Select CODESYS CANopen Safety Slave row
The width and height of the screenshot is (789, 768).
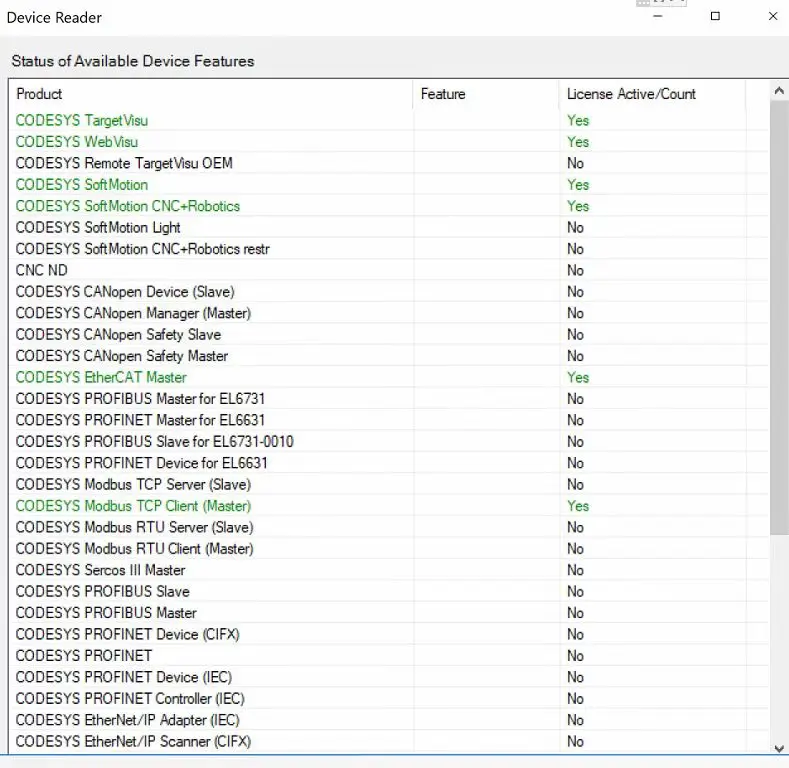[x=388, y=335]
